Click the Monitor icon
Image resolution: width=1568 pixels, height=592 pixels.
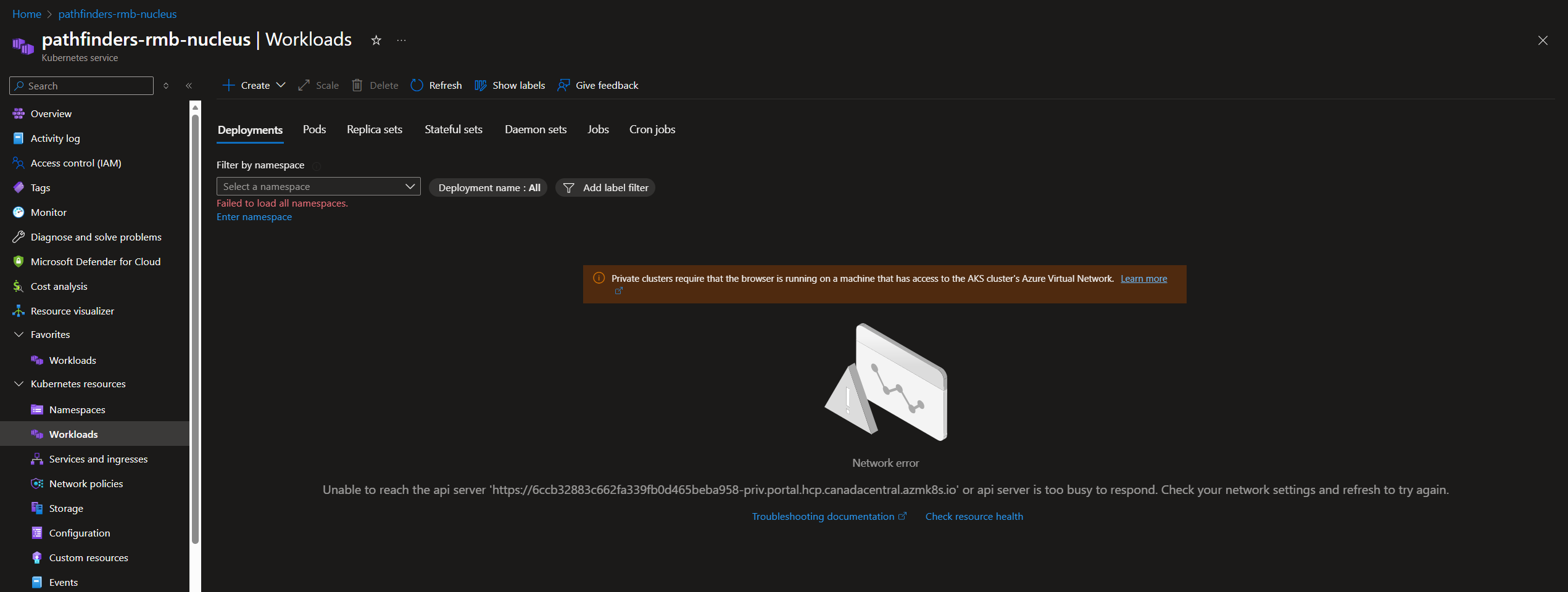[19, 212]
